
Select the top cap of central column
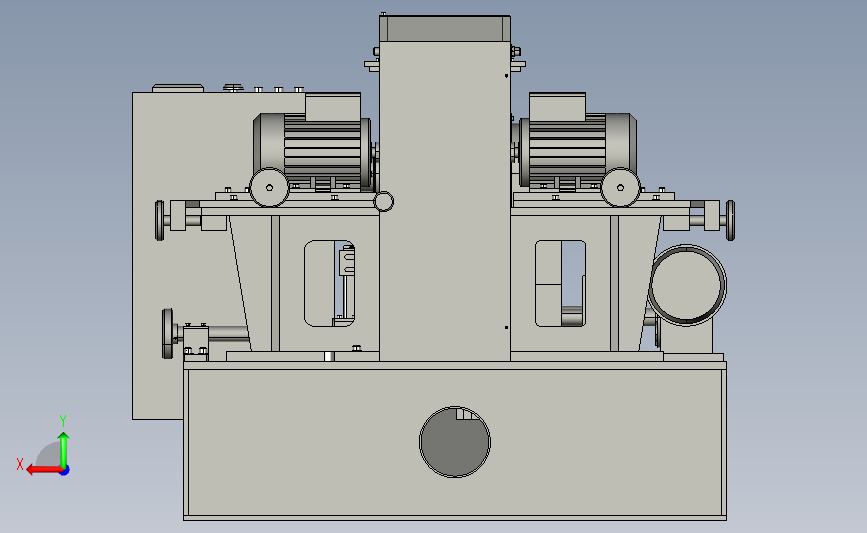445,28
